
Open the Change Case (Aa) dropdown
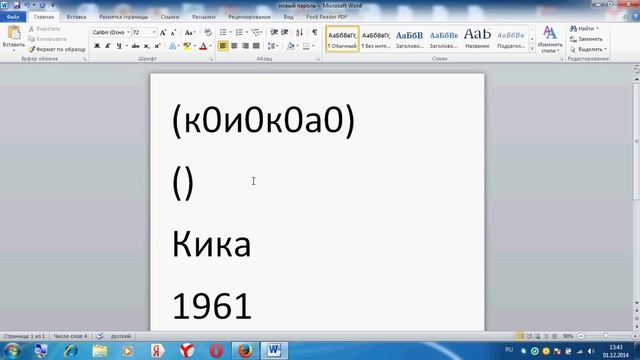pos(190,33)
